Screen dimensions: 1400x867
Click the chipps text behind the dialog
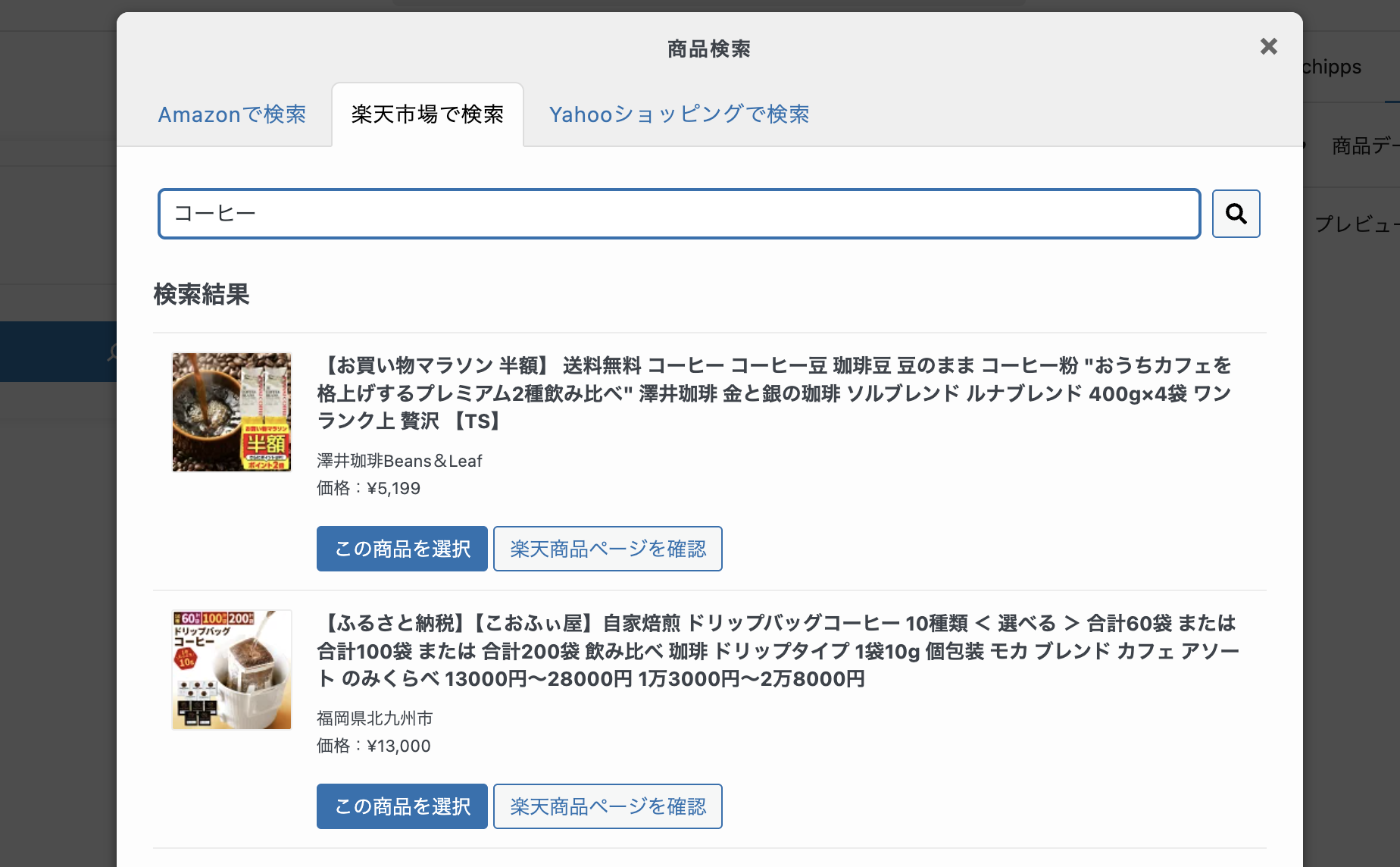[1332, 67]
